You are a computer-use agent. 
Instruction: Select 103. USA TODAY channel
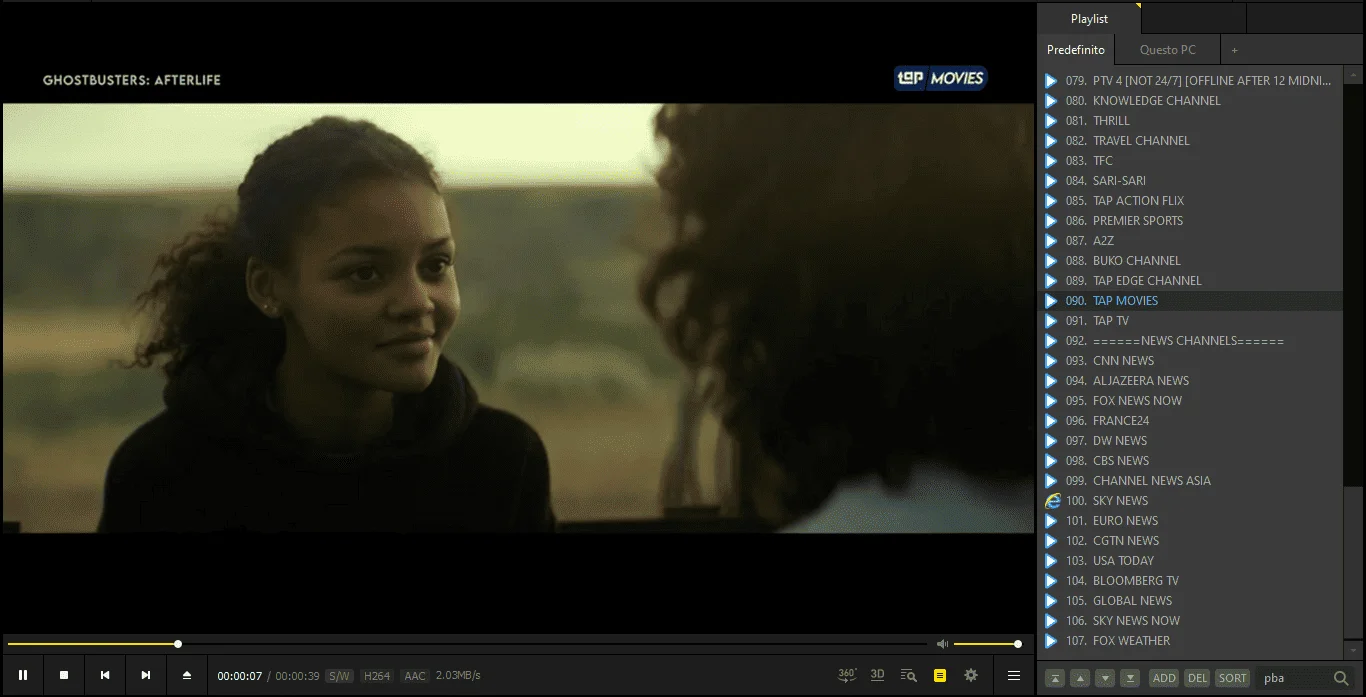(x=1190, y=561)
